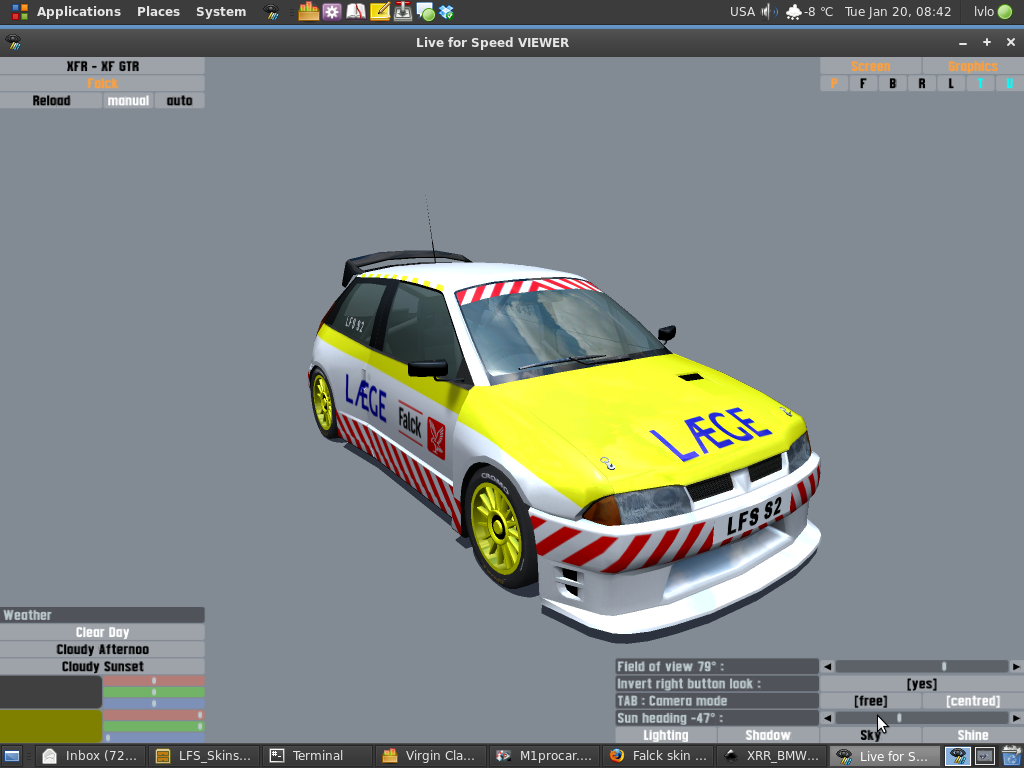Adjust the green slider of grey swatch

click(154, 692)
